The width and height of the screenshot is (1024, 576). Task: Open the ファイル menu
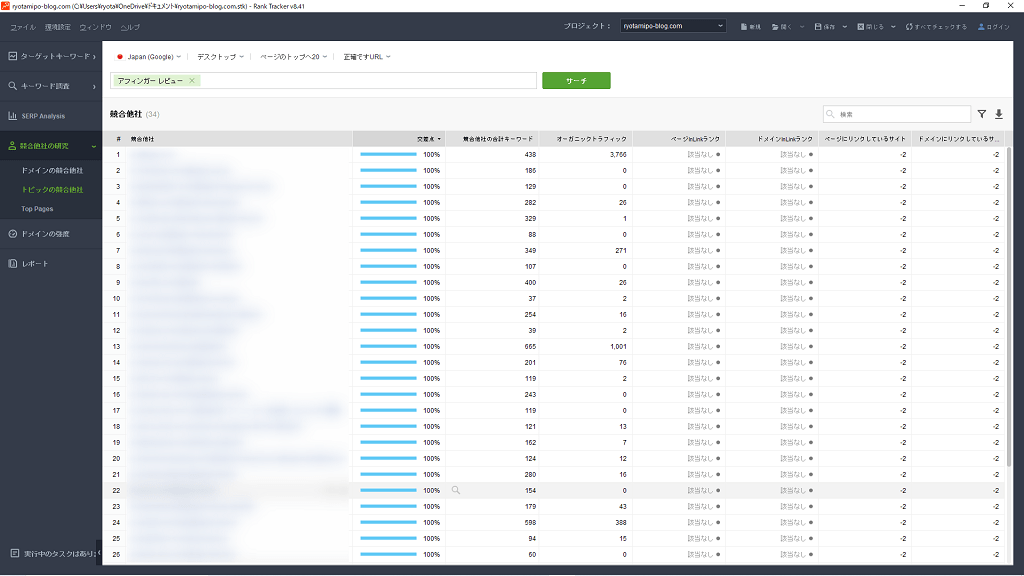pos(22,27)
